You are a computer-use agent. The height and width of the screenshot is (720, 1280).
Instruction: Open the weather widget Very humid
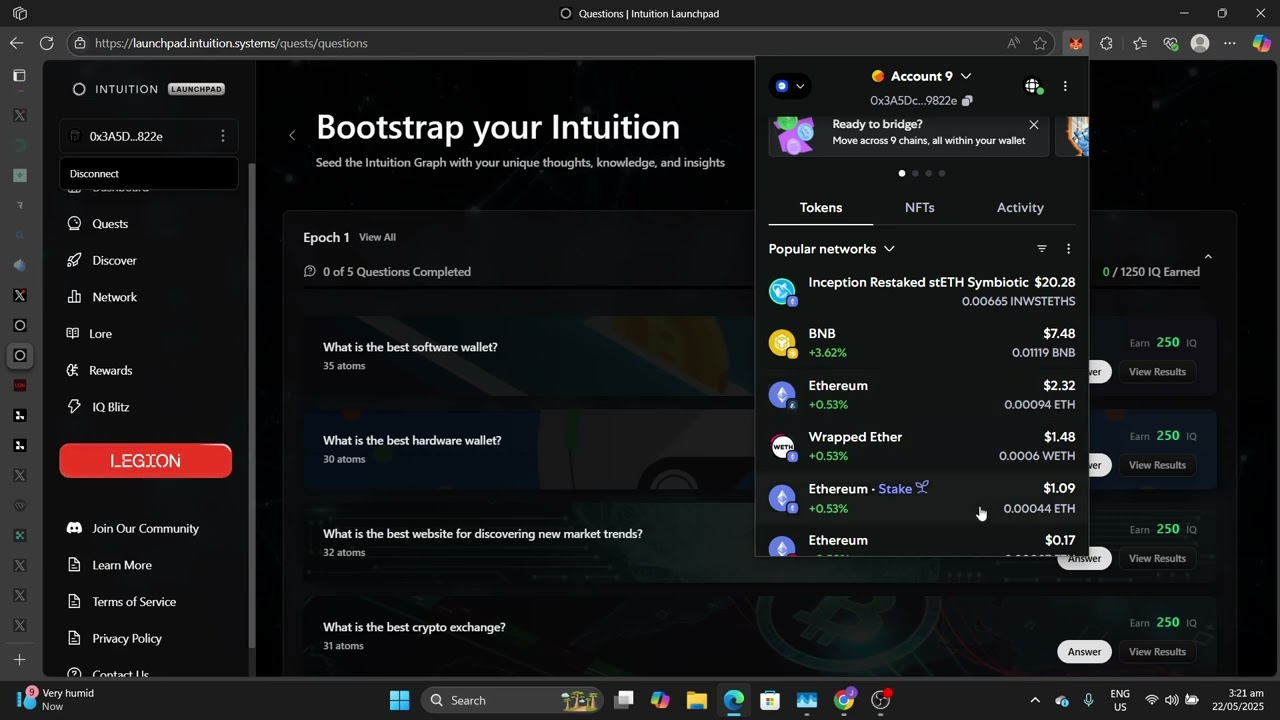[x=56, y=699]
